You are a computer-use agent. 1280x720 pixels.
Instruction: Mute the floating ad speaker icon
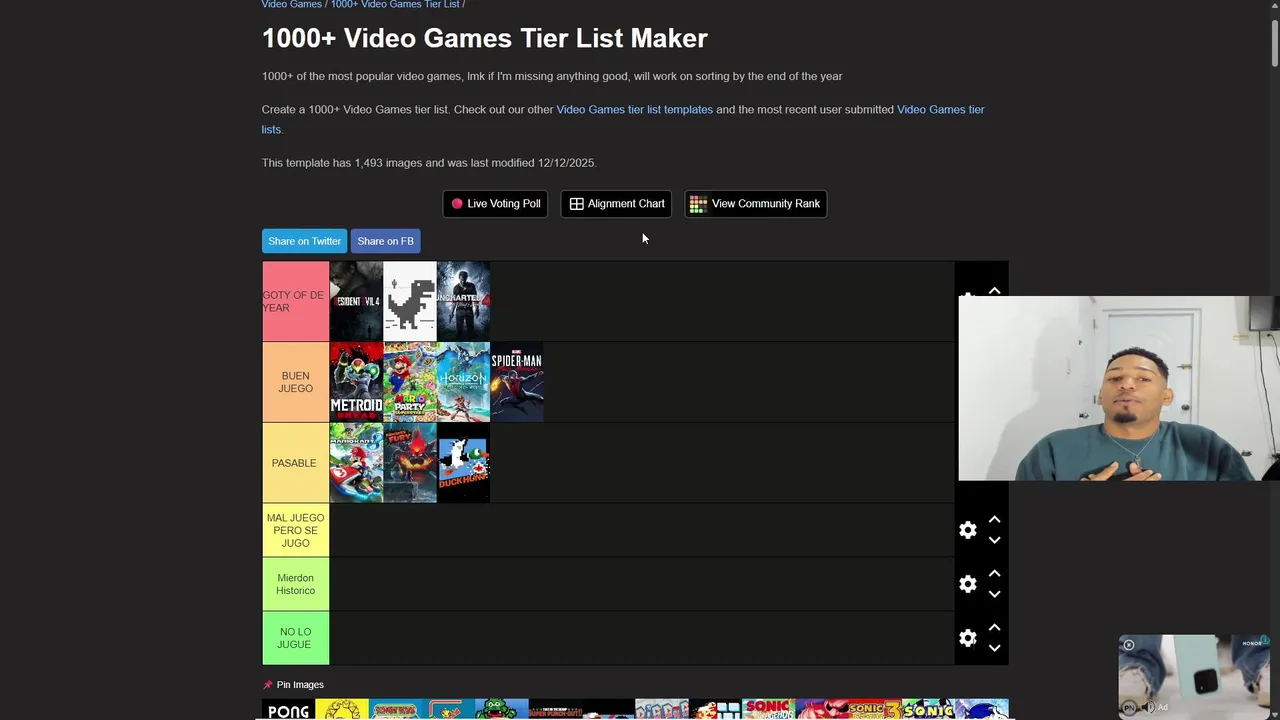click(1149, 707)
